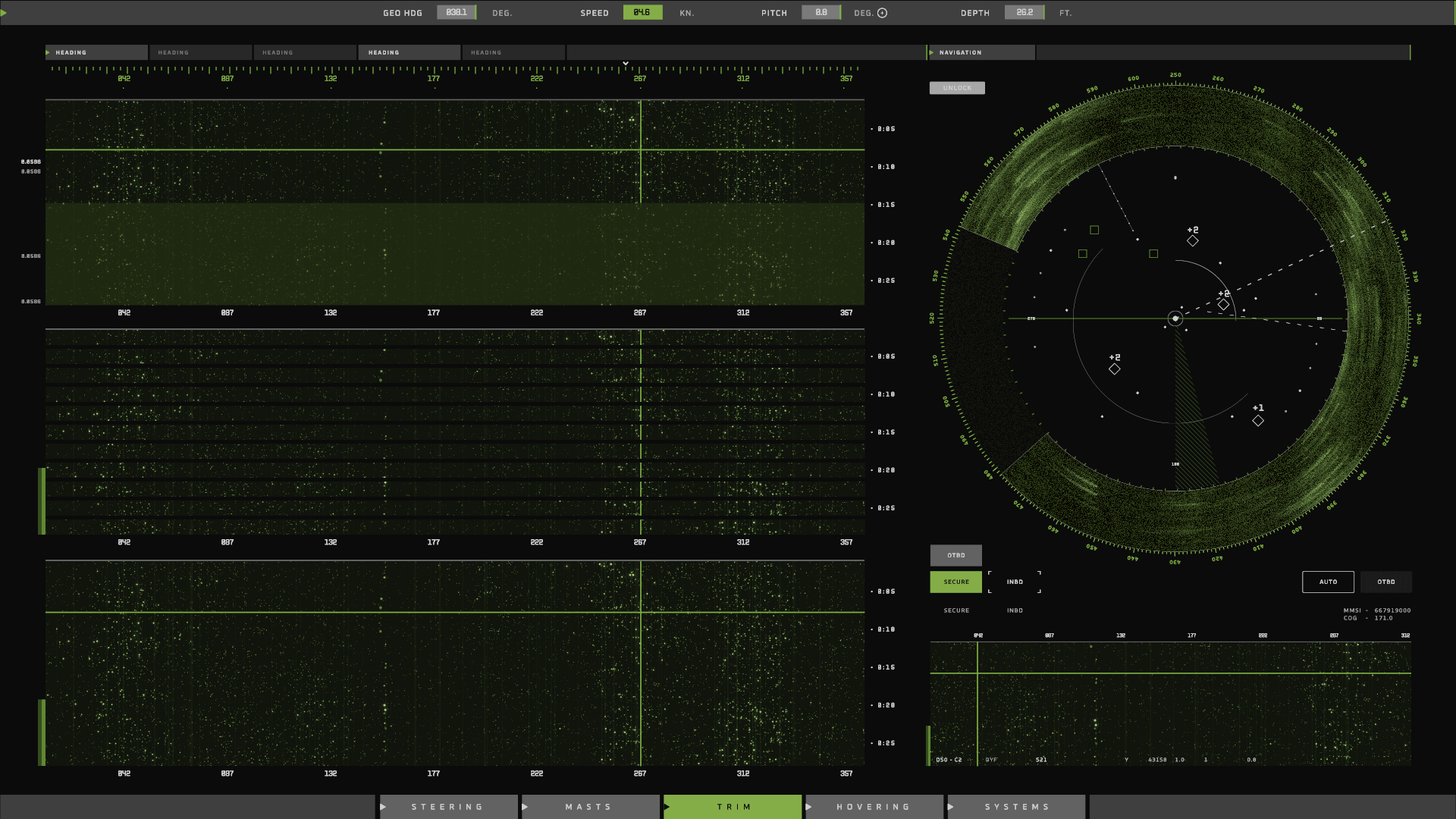The width and height of the screenshot is (1456, 819).
Task: Select the +2 diamond contact at lower-left of radar
Action: 1114,369
